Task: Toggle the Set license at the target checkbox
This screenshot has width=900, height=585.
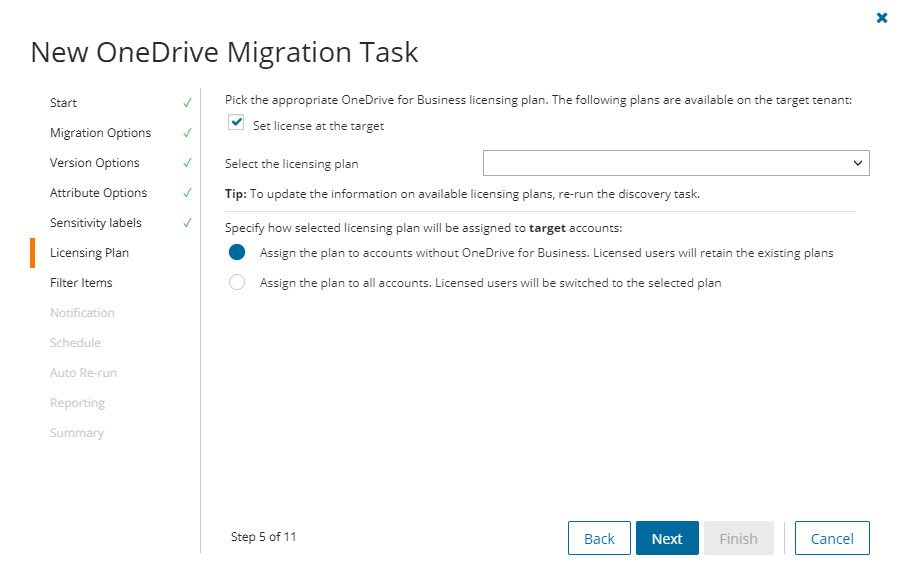Action: coord(236,123)
